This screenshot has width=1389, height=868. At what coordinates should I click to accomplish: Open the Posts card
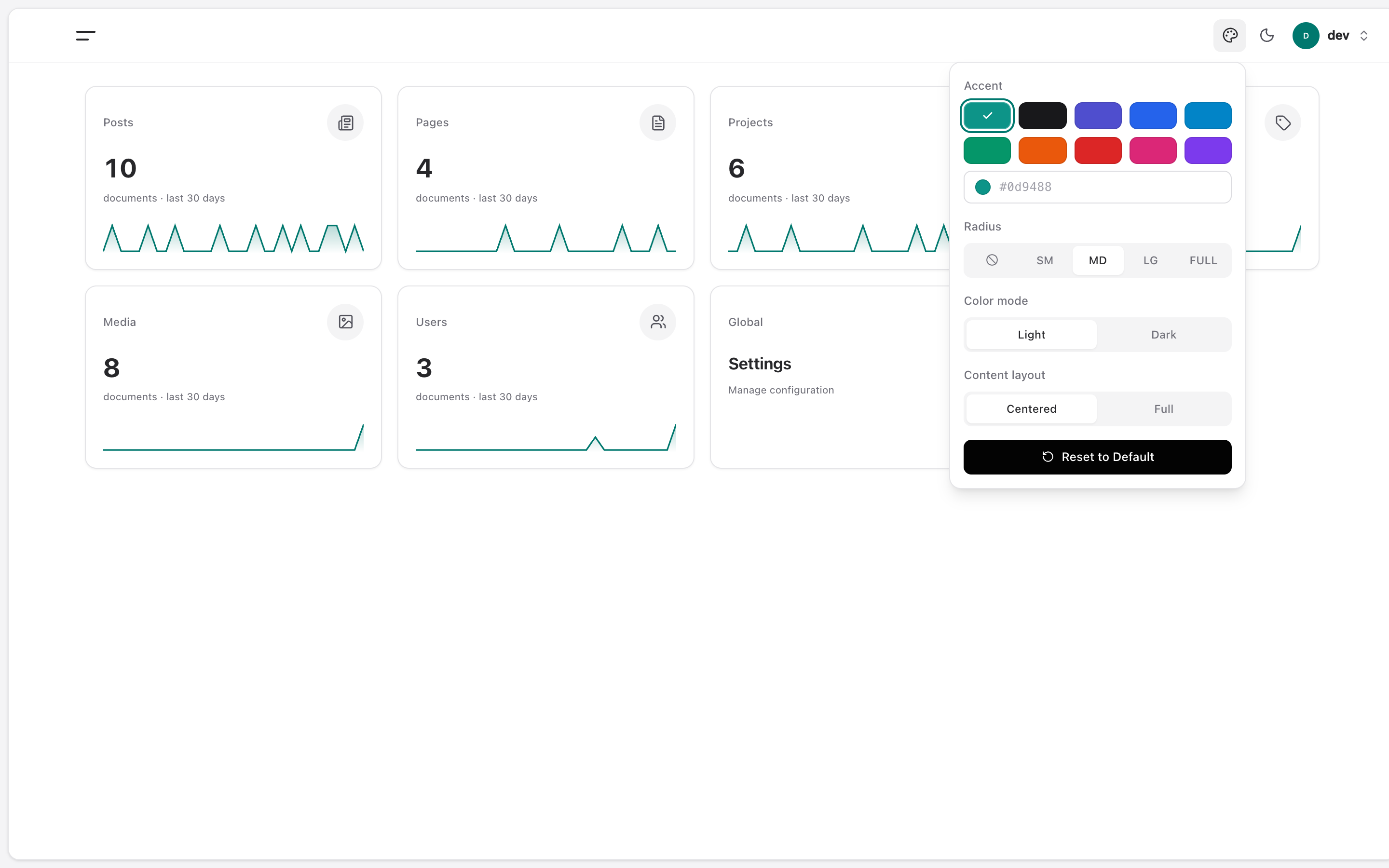tap(233, 178)
